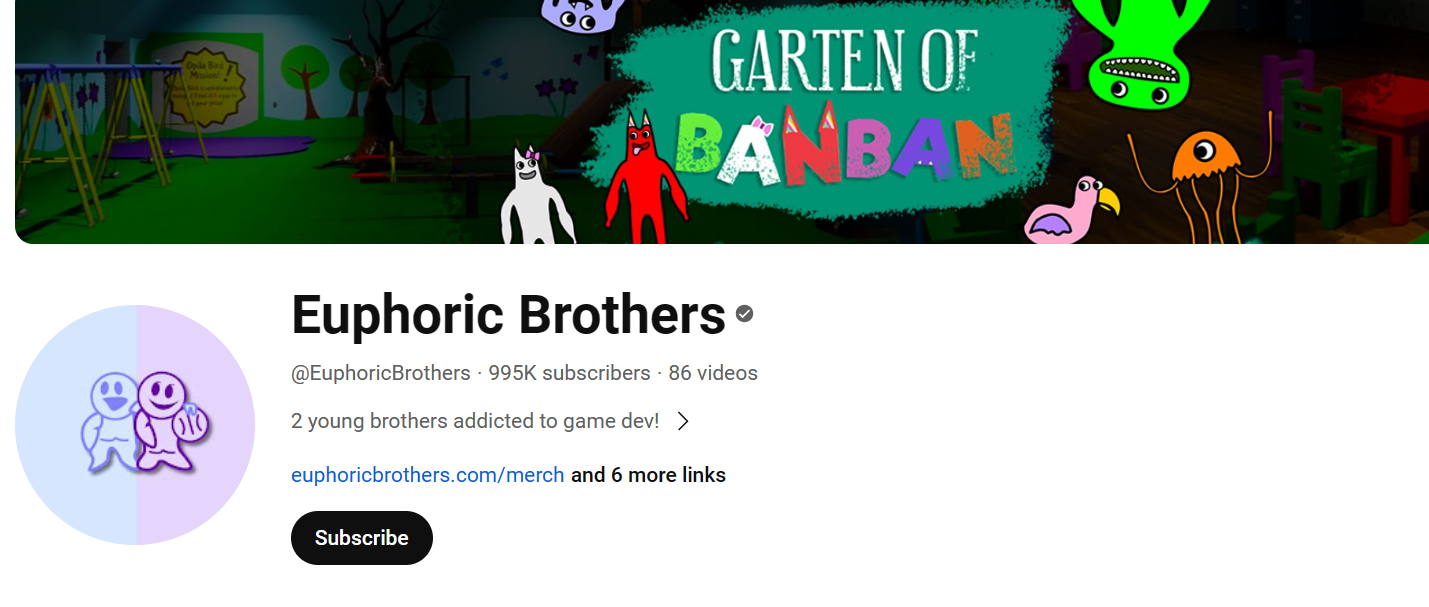Image resolution: width=1429 pixels, height=607 pixels.
Task: Click the 86 videos count
Action: [713, 373]
